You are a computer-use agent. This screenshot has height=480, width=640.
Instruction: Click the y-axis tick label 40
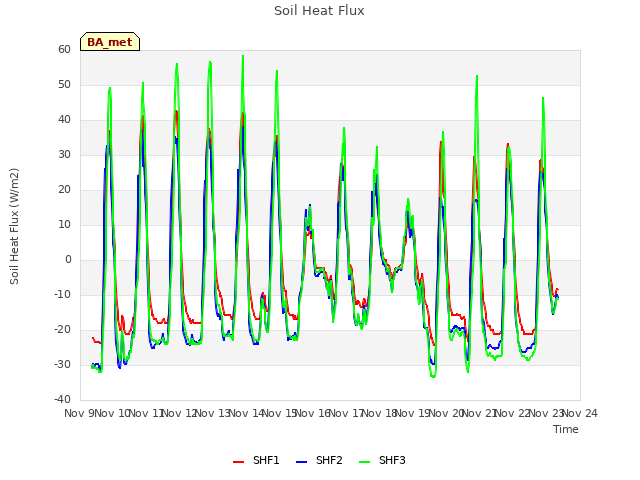point(64,120)
